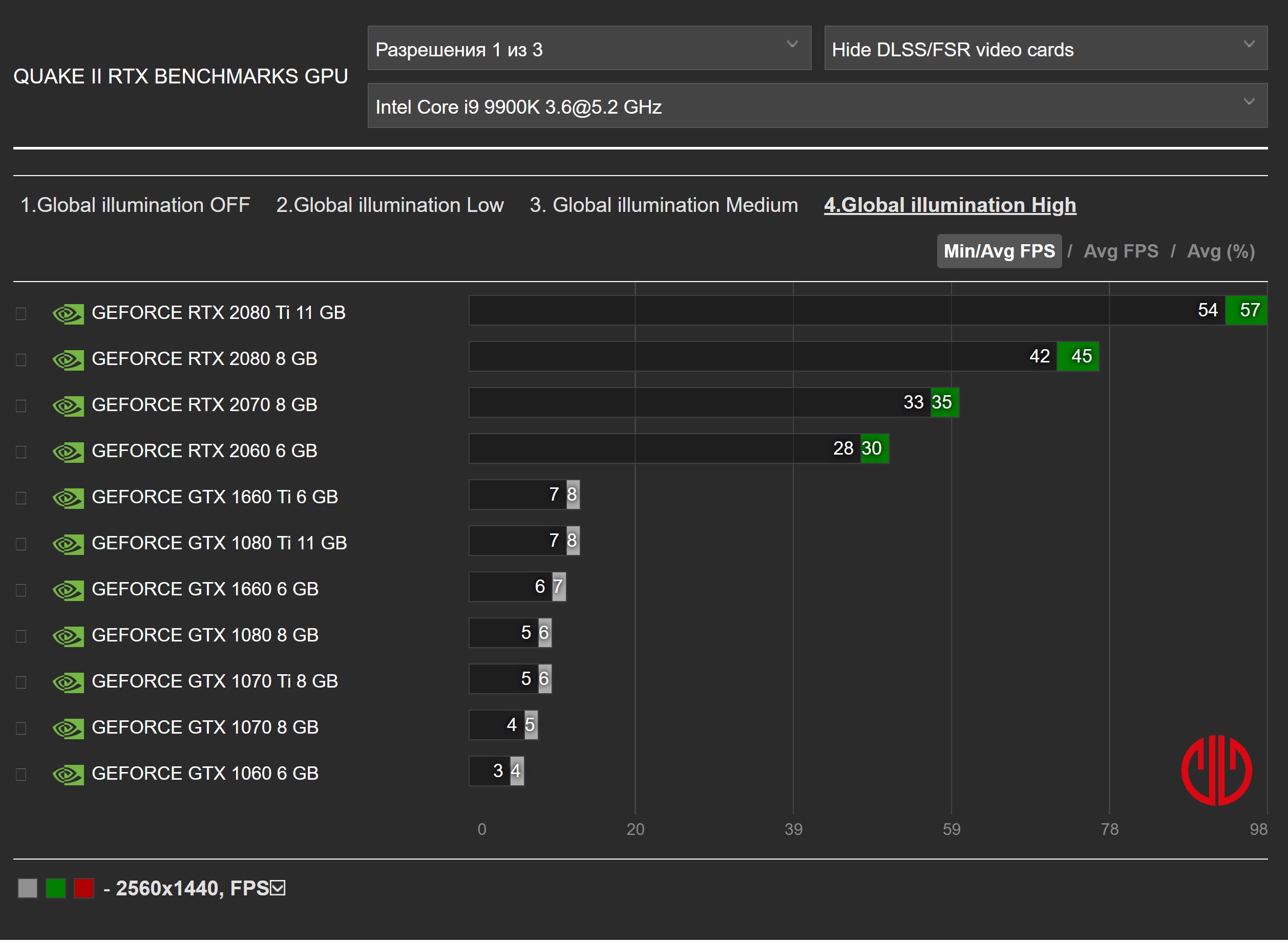This screenshot has height=943, width=1288.
Task: Click NVIDIA logo beside GTX 1070 8 GB
Action: pos(68,728)
